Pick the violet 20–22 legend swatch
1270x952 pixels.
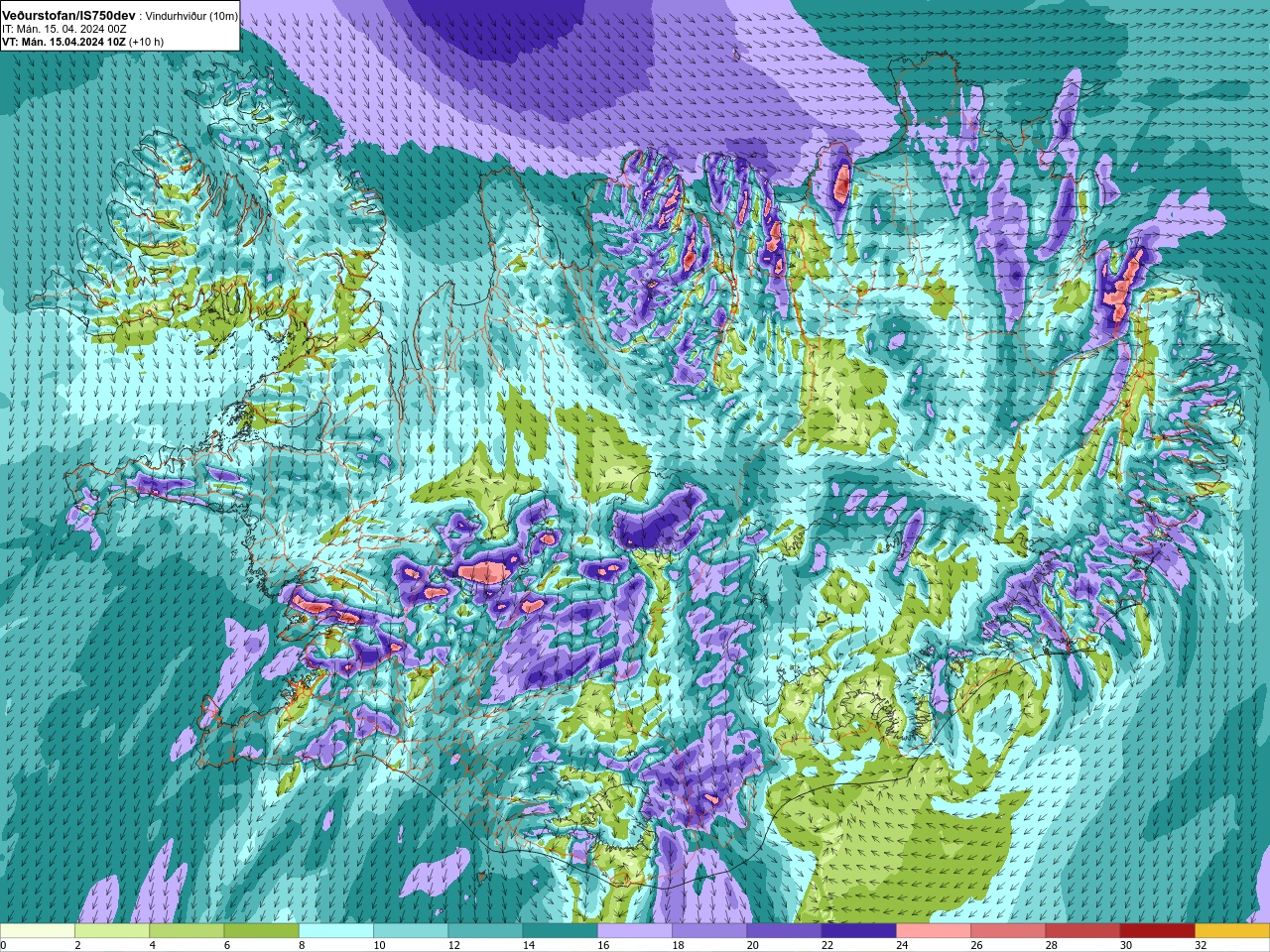click(784, 931)
